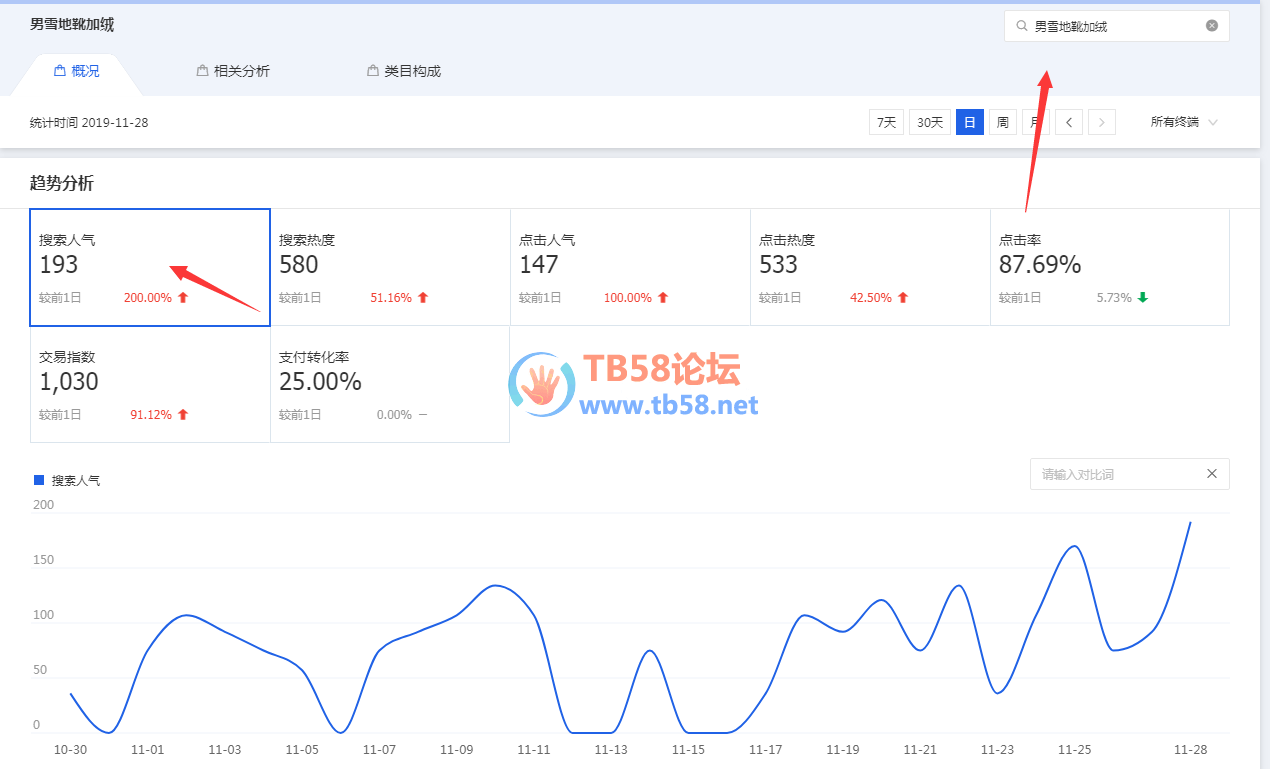
Task: Select the 7天 time range
Action: point(886,122)
